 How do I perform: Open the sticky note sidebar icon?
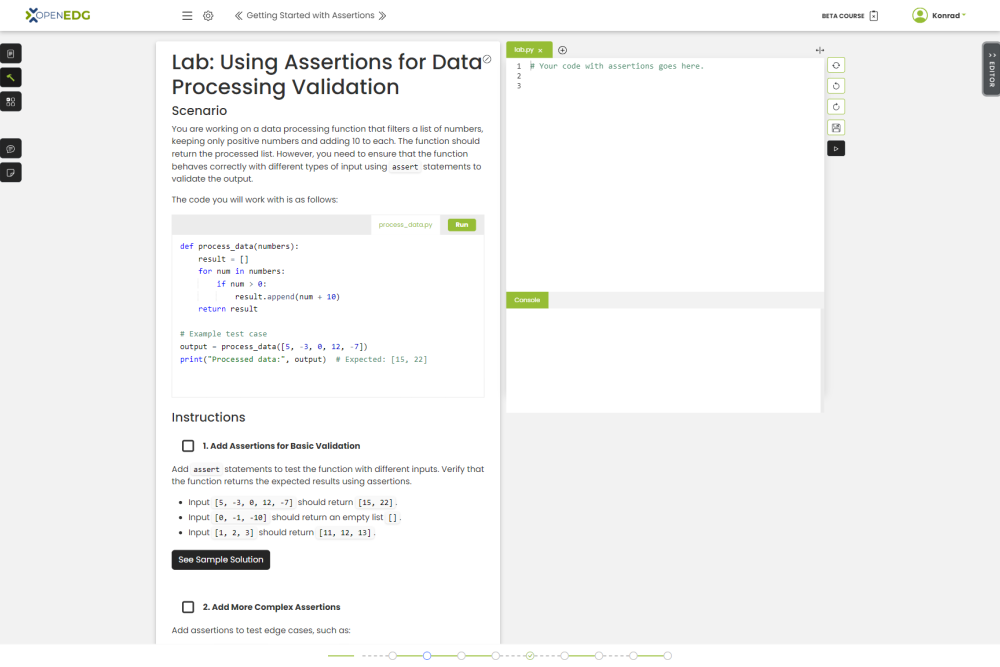tap(11, 172)
